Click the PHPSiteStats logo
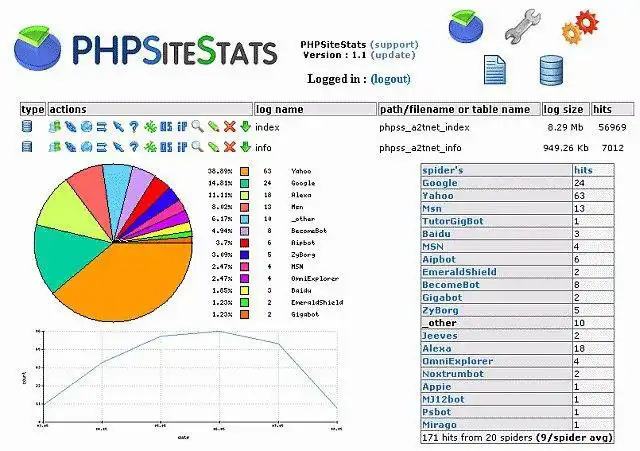Image resolution: width=640 pixels, height=451 pixels. [x=145, y=50]
